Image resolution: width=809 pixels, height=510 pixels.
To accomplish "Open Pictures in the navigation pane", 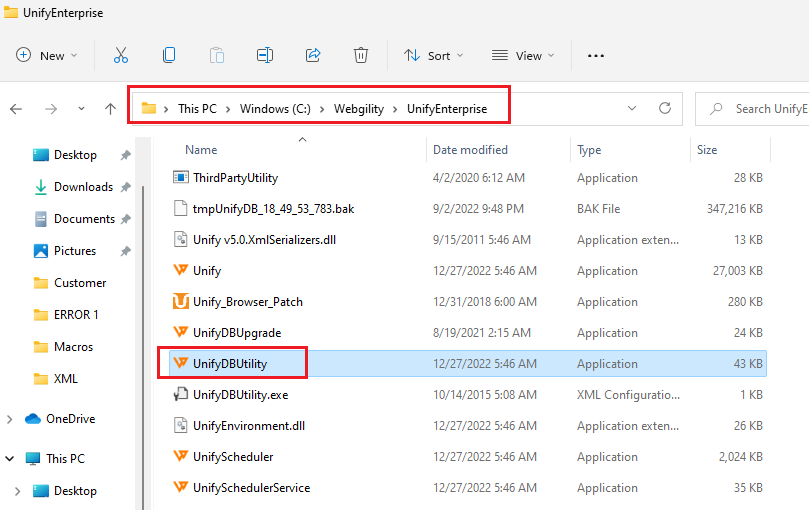I will [75, 251].
